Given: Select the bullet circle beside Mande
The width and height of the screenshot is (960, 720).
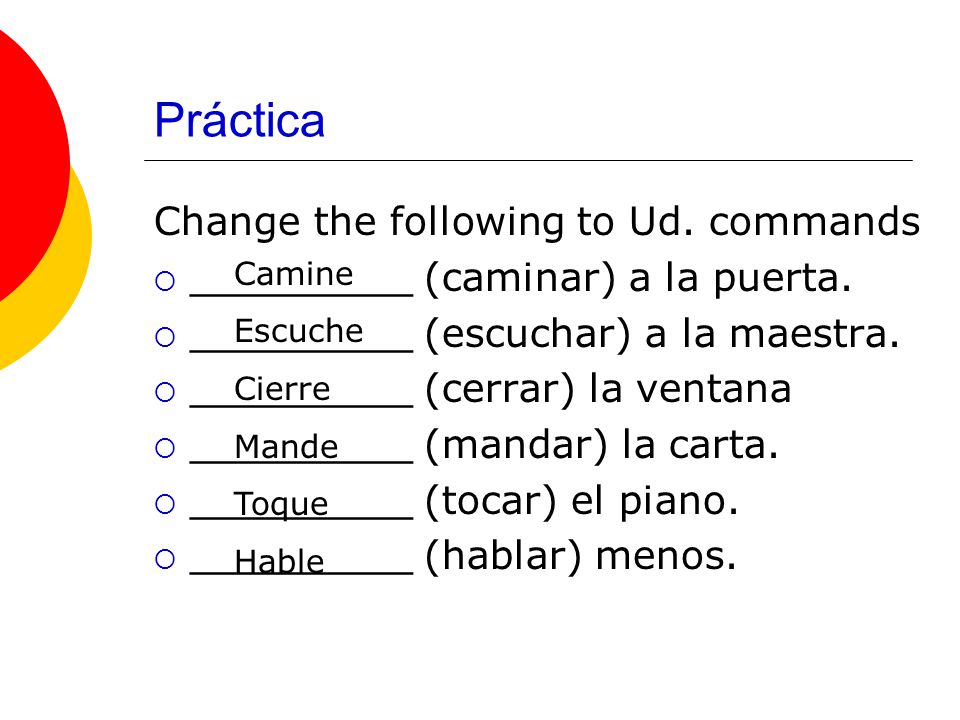Looking at the screenshot, I should click(x=165, y=448).
